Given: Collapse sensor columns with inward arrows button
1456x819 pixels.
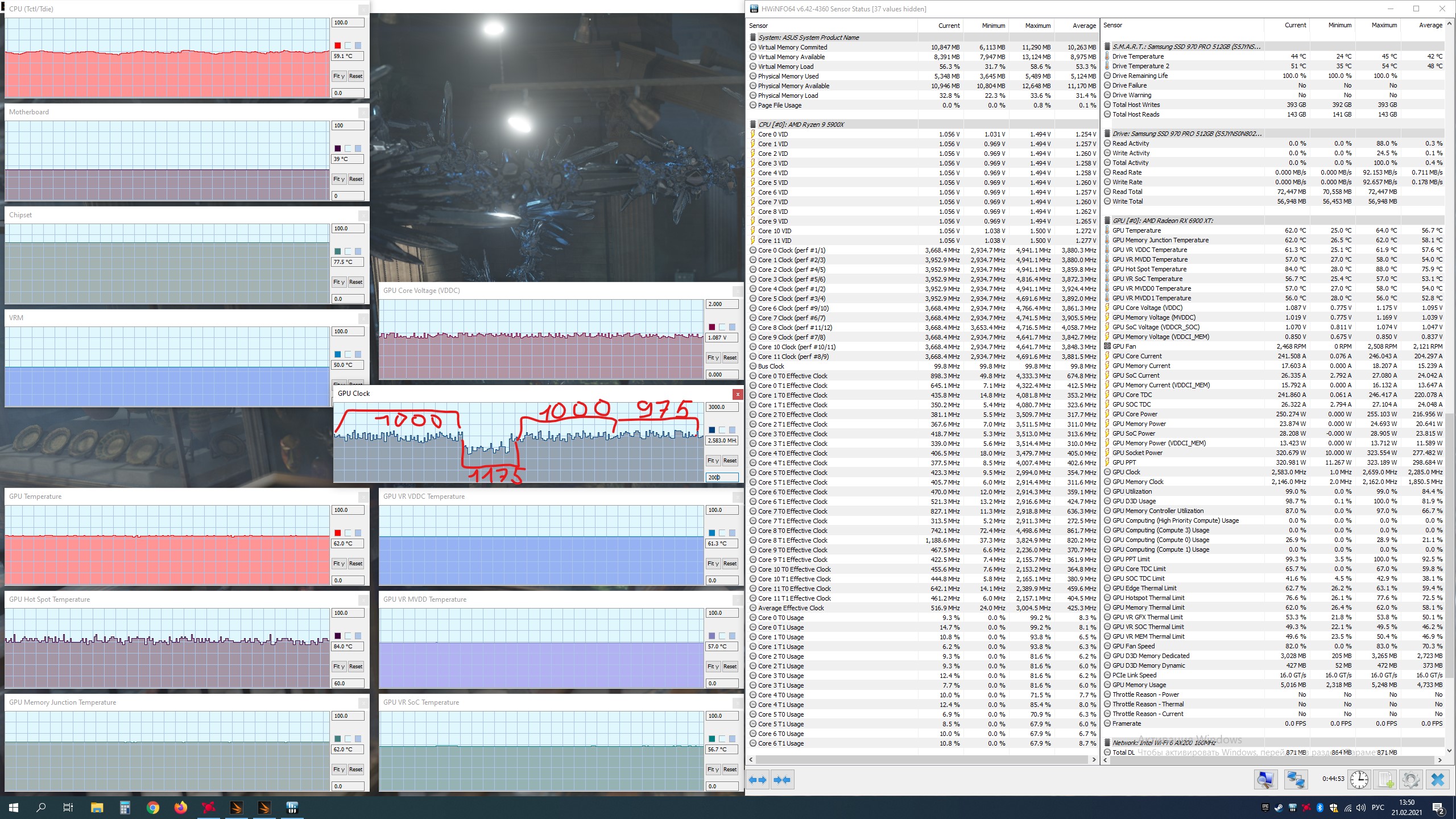Looking at the screenshot, I should (782, 780).
